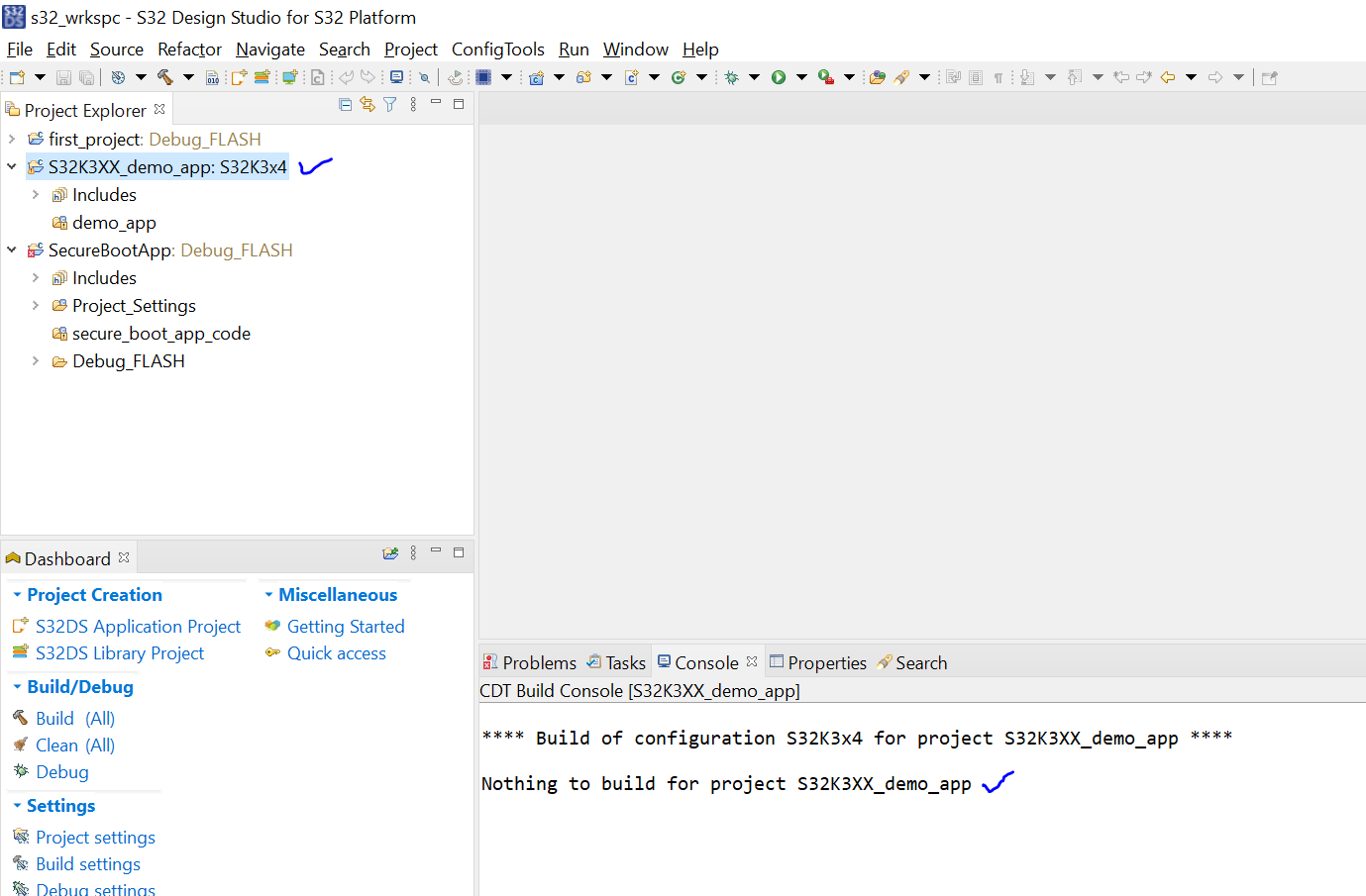Expand the first_project tree node
1366x896 pixels.
(11, 139)
